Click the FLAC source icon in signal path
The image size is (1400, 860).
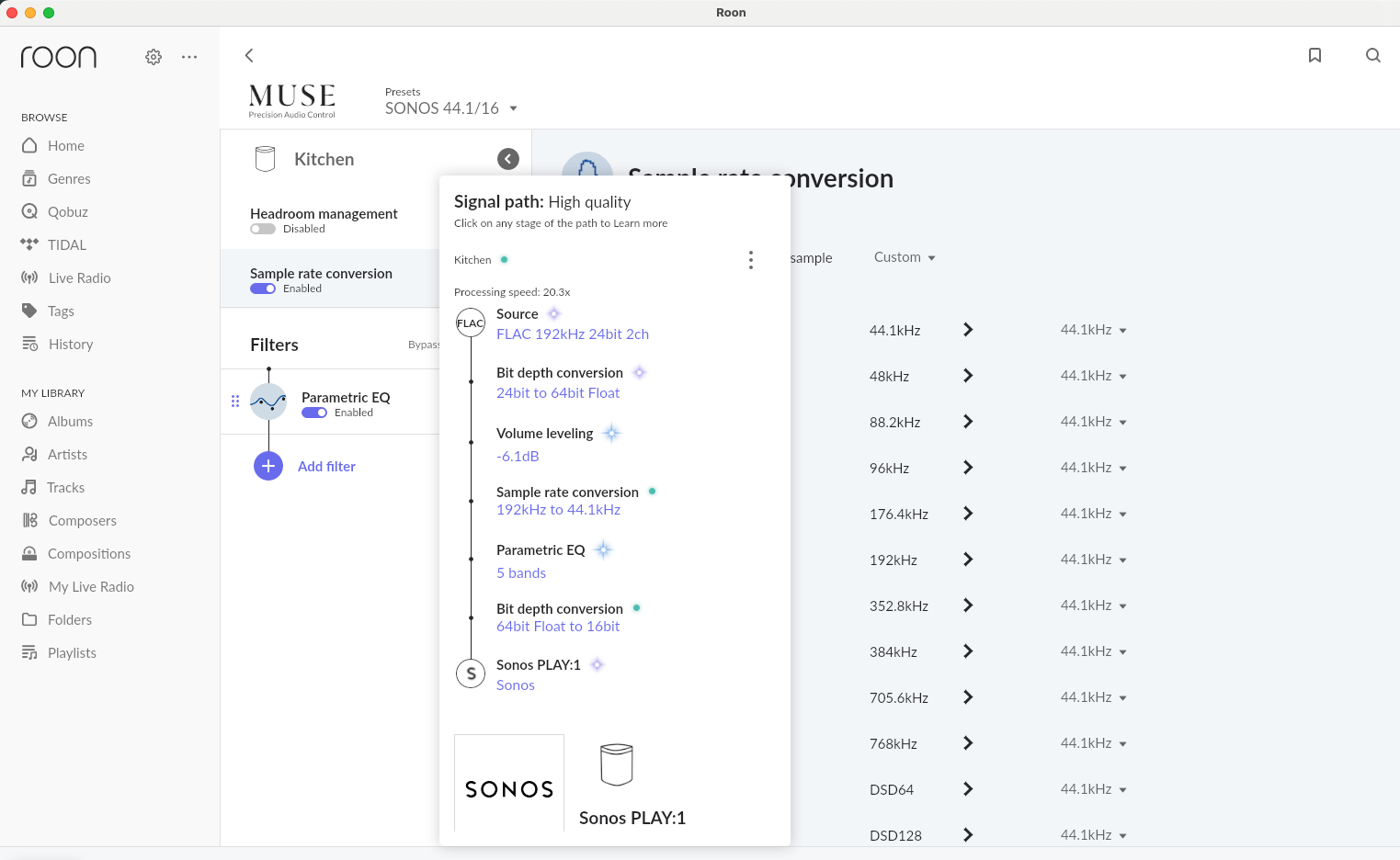(471, 323)
